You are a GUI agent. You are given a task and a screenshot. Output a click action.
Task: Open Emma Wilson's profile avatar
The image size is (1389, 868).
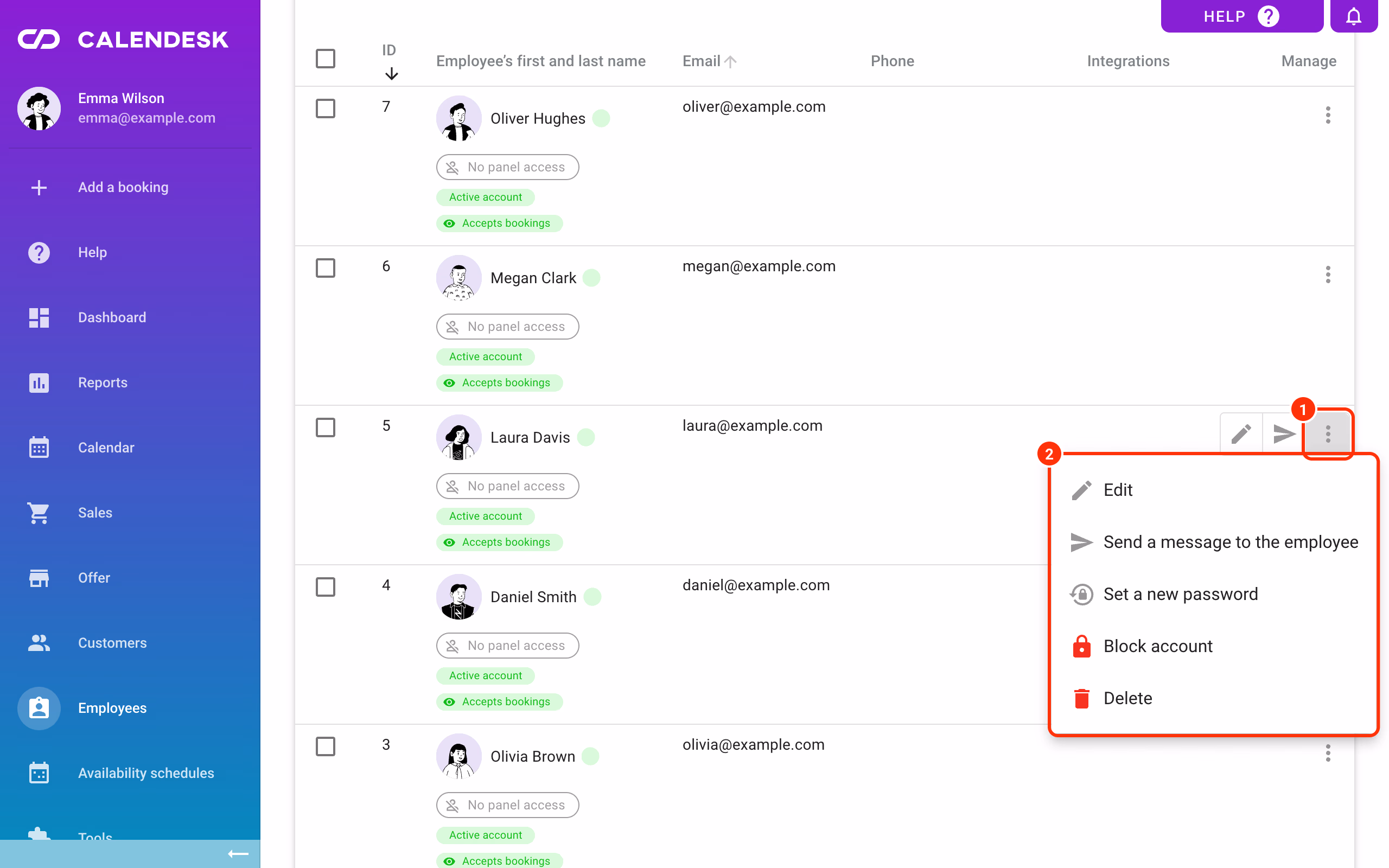coord(39,108)
